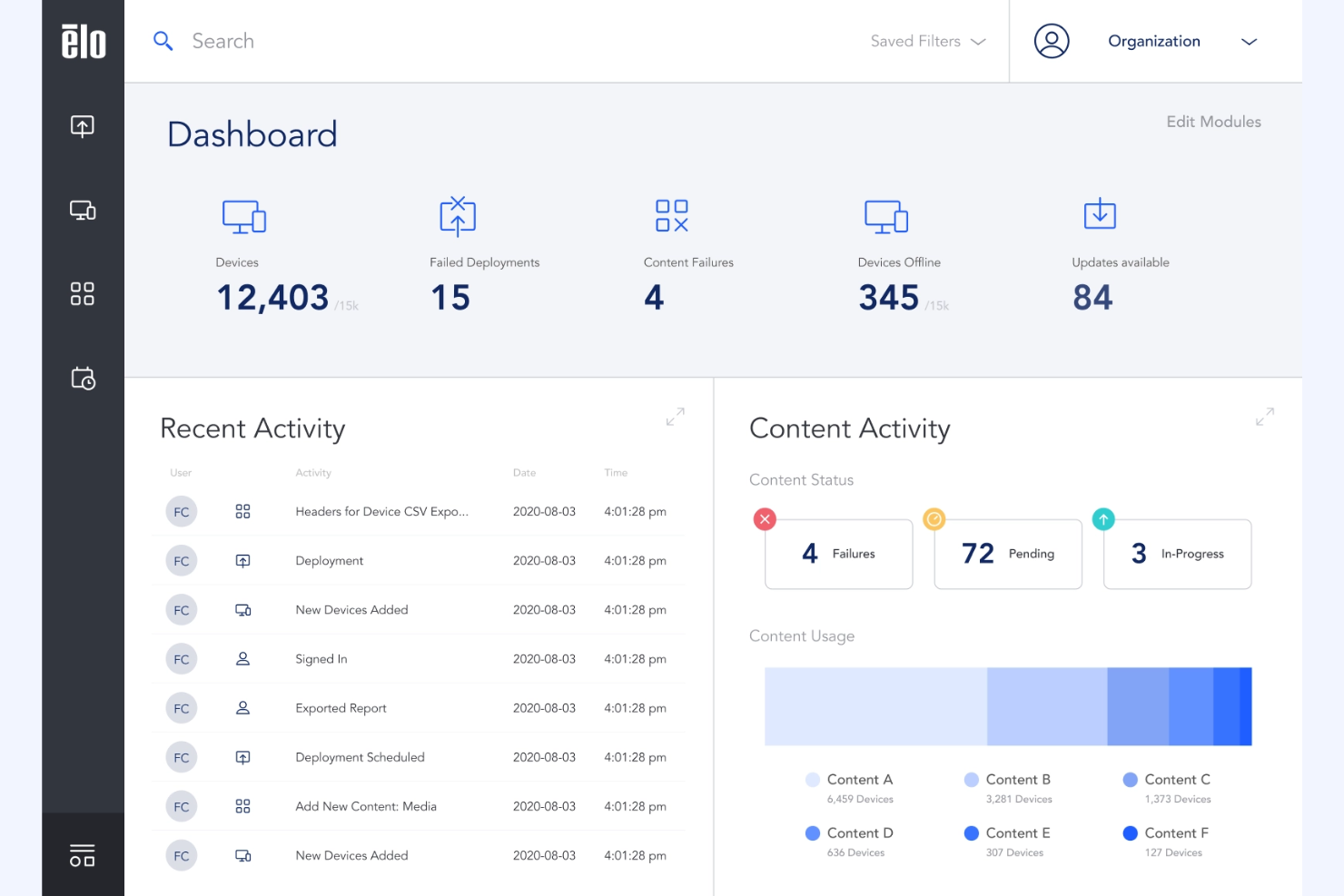The height and width of the screenshot is (896, 1344).
Task: Click the Content Failures icon
Action: click(672, 216)
